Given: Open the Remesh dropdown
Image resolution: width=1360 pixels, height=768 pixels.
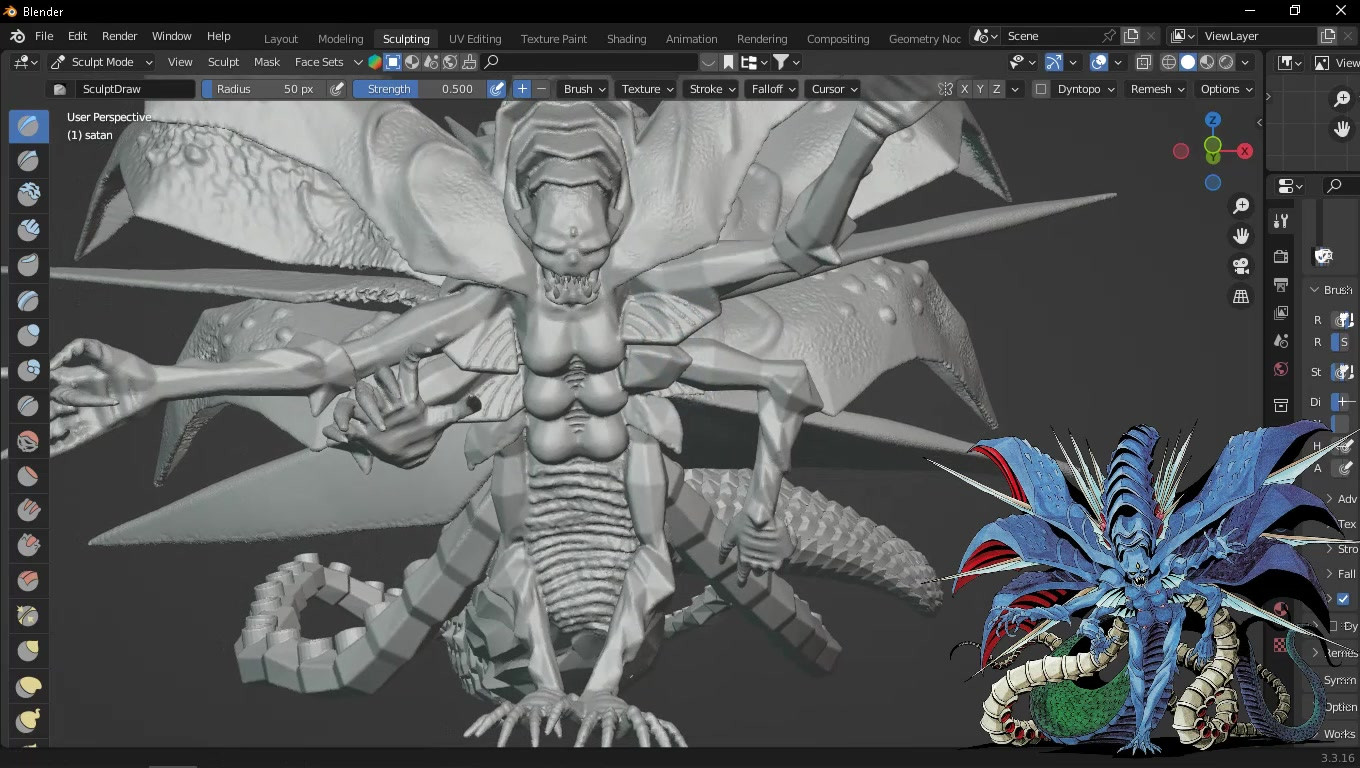Looking at the screenshot, I should pos(1157,89).
